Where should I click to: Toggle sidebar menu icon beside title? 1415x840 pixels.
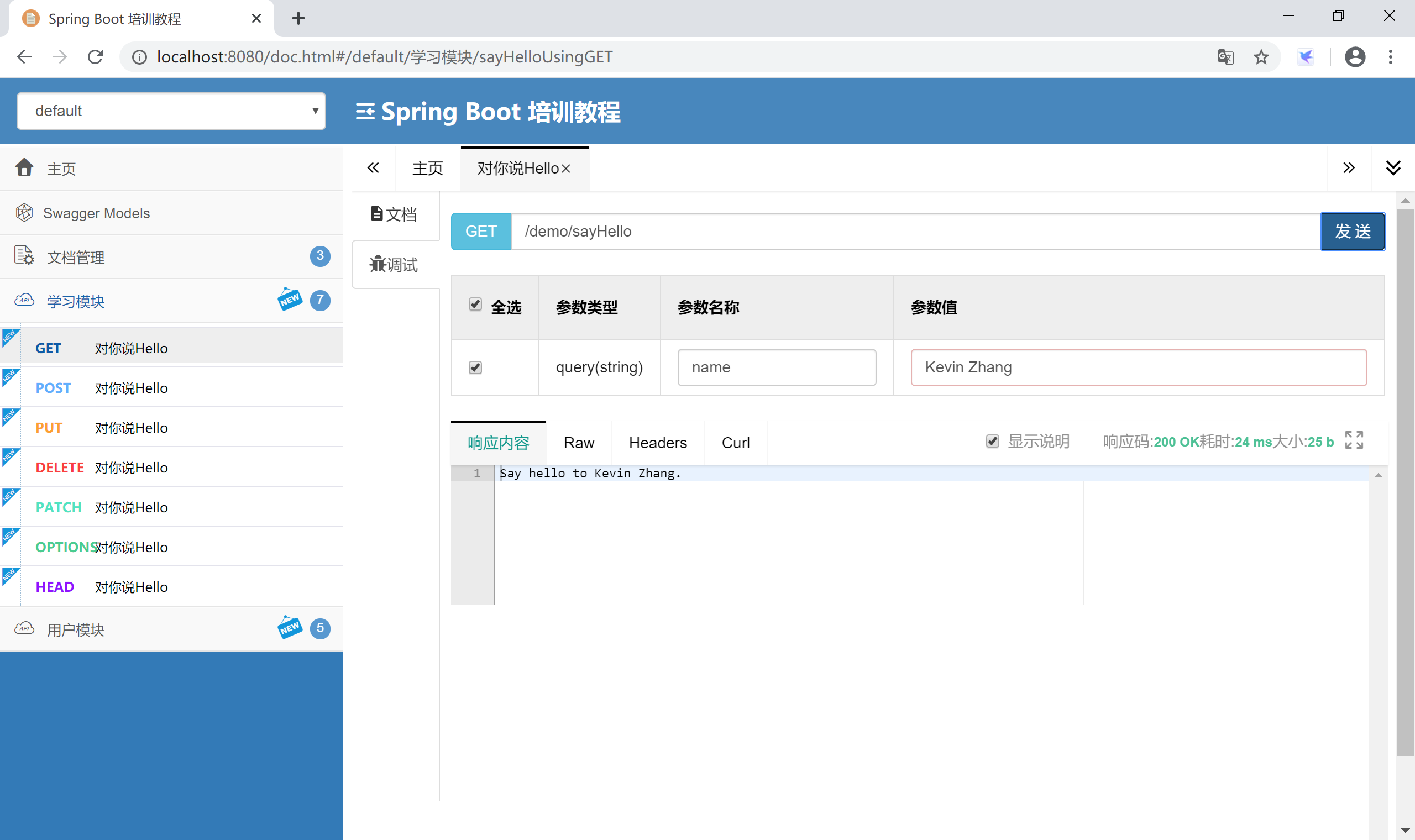(364, 112)
